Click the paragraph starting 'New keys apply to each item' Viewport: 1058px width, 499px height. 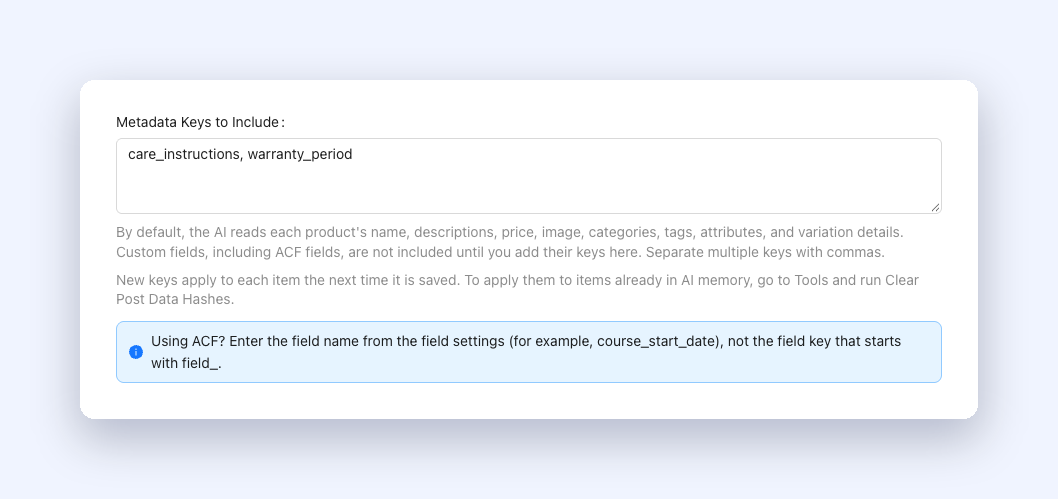pyautogui.click(x=518, y=289)
